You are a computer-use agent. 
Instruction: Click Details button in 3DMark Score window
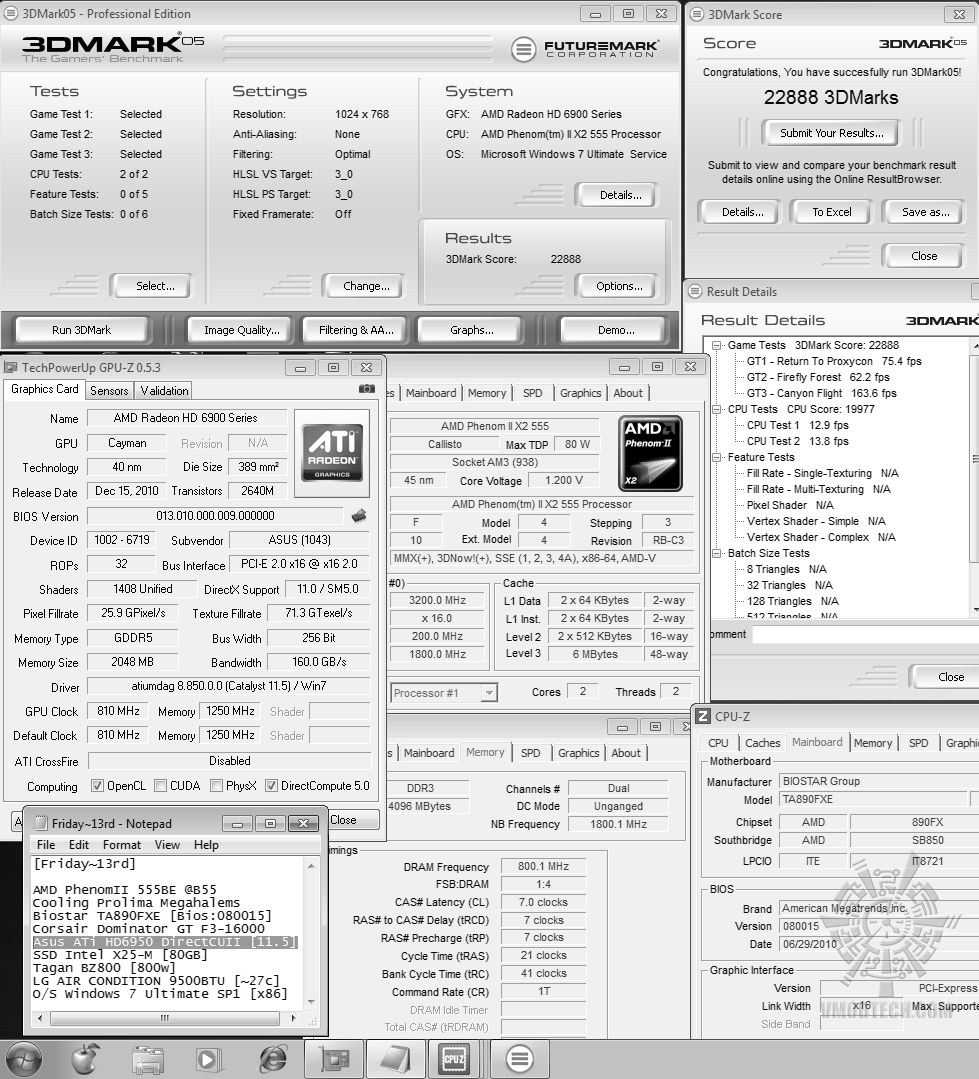(x=742, y=213)
